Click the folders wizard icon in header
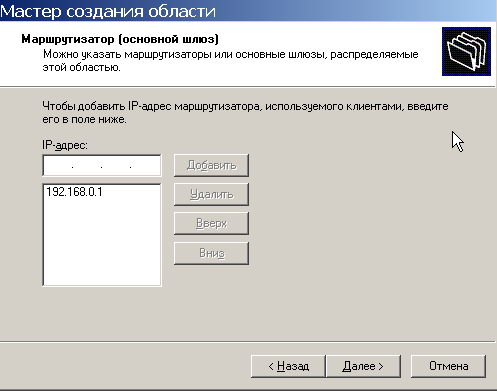The width and height of the screenshot is (497, 391). coord(466,51)
